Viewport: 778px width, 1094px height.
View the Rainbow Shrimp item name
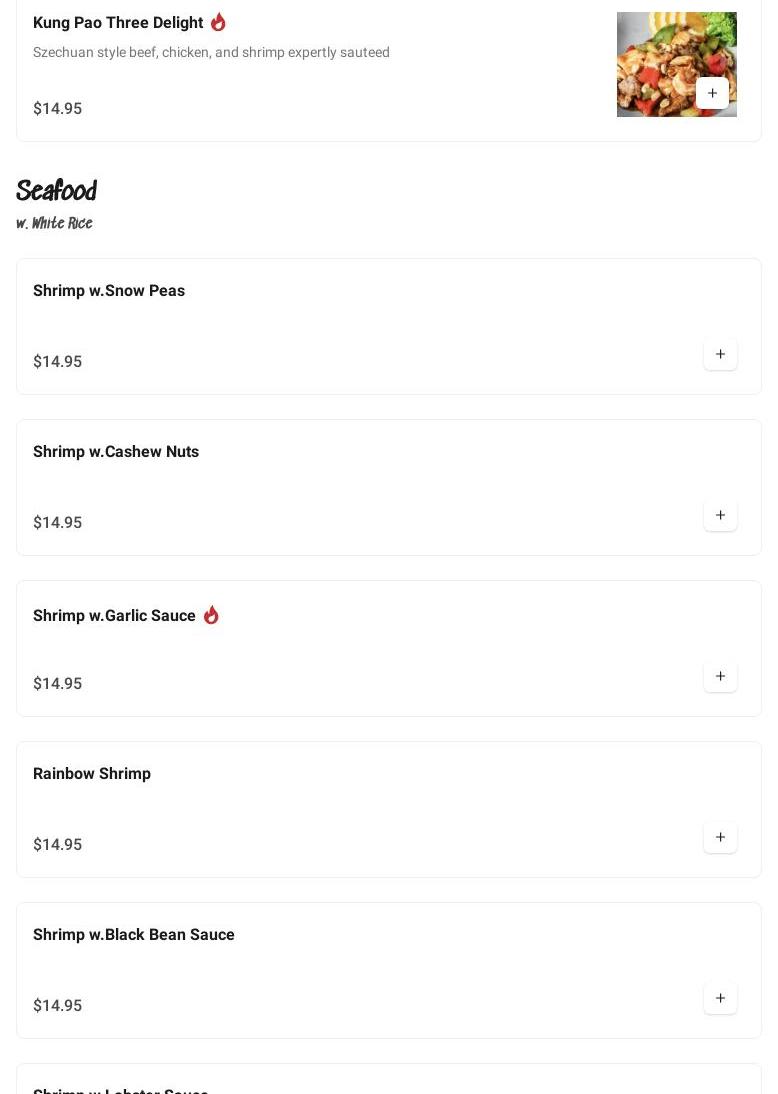[92, 774]
